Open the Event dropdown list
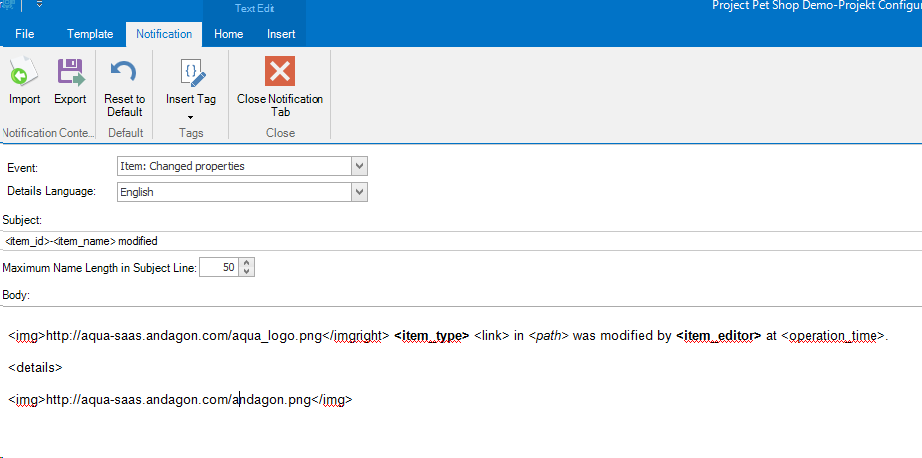 [360, 166]
